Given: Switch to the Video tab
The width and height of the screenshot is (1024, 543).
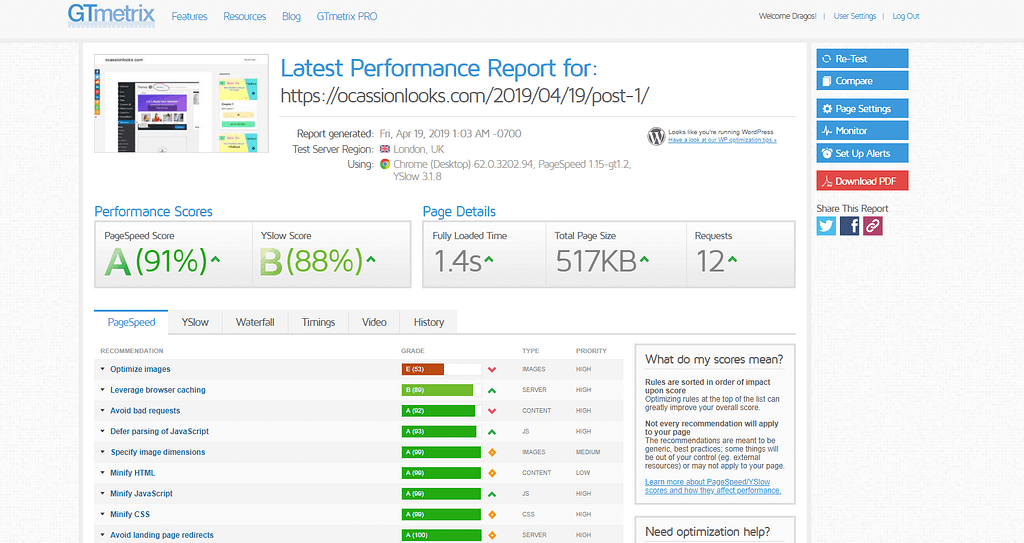Looking at the screenshot, I should pyautogui.click(x=374, y=322).
